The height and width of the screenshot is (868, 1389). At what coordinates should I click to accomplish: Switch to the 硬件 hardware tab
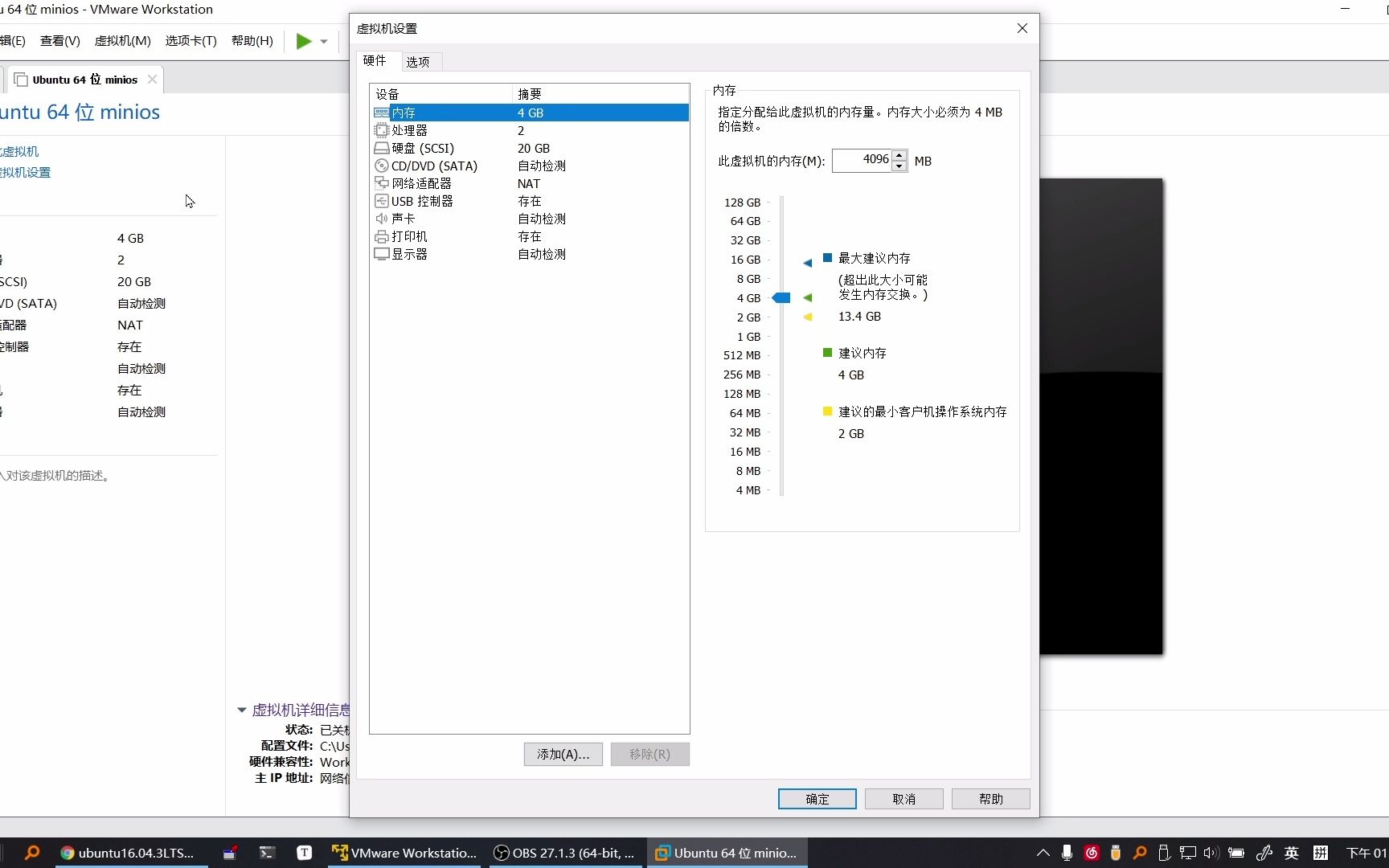(375, 60)
